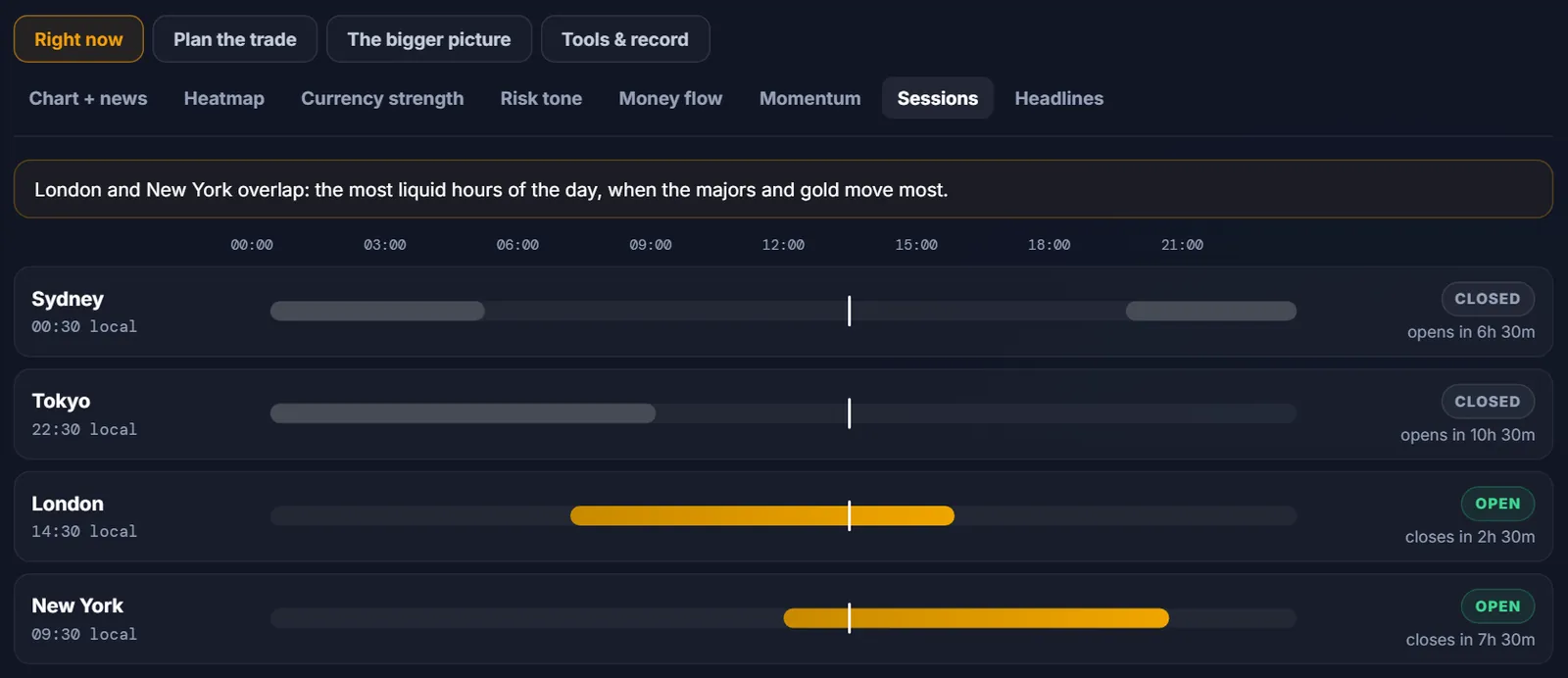Click the "00:30 local" Sydney time
The width and height of the screenshot is (1568, 678).
(84, 326)
